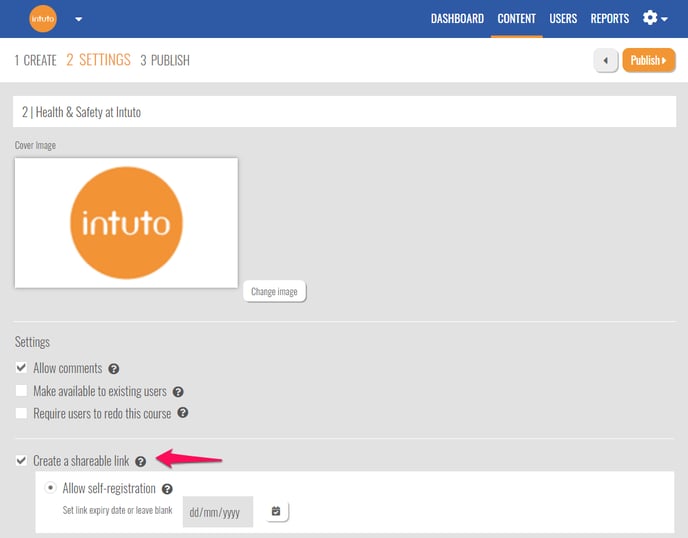Click 'Set link expiry date or leave blank' text

tap(117, 510)
